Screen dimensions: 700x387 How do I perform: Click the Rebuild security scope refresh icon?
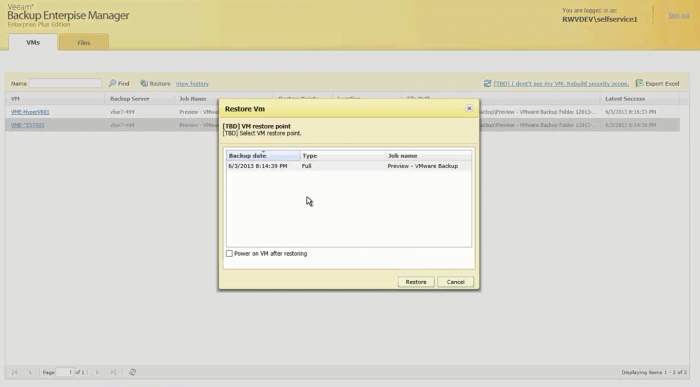pyautogui.click(x=487, y=83)
